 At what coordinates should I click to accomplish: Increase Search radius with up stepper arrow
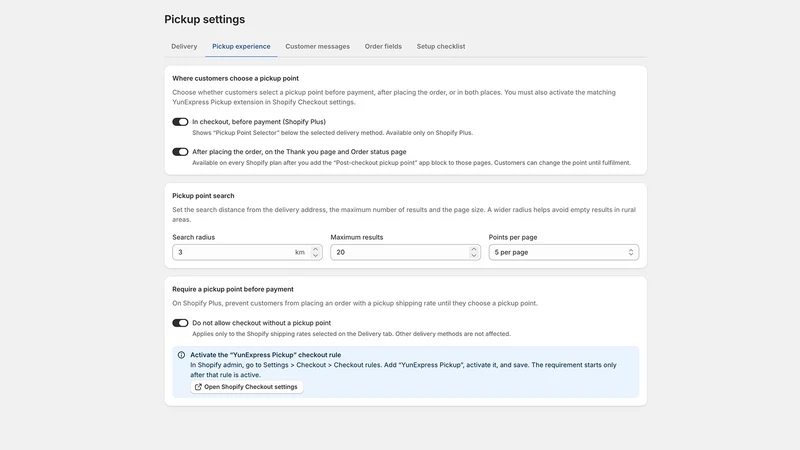(x=315, y=249)
